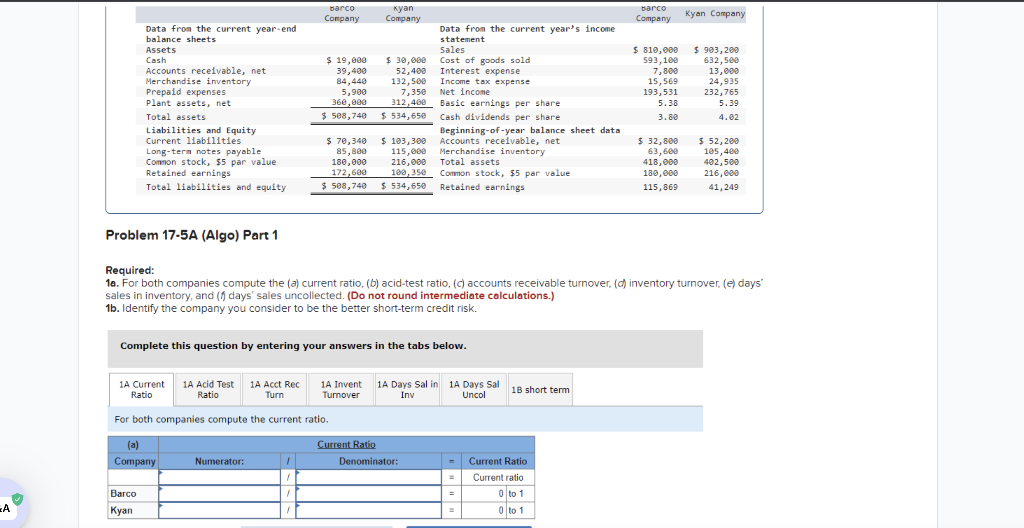Click Barco's year-end retained earnings 172,600

(349, 173)
